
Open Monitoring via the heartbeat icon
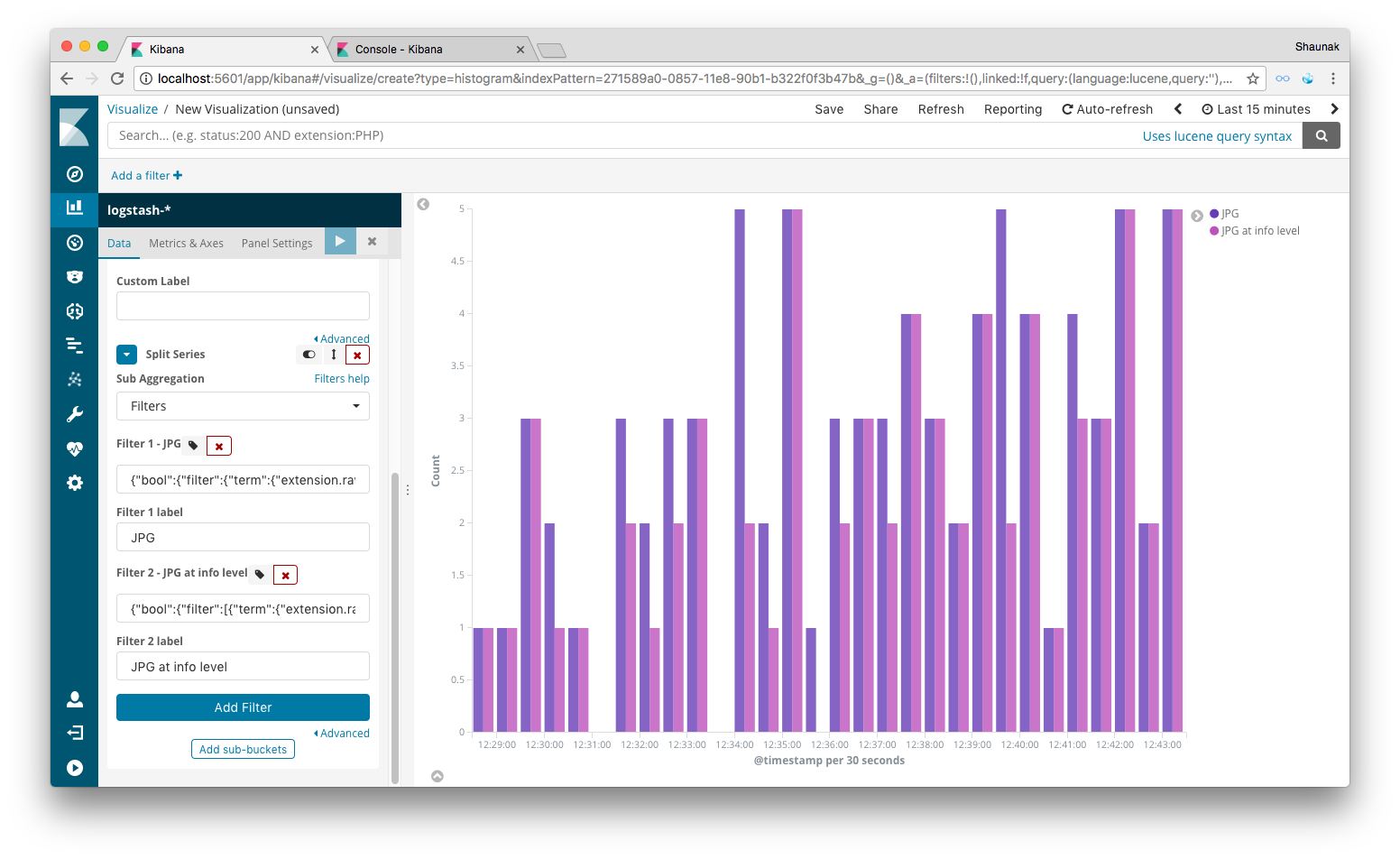click(x=75, y=448)
